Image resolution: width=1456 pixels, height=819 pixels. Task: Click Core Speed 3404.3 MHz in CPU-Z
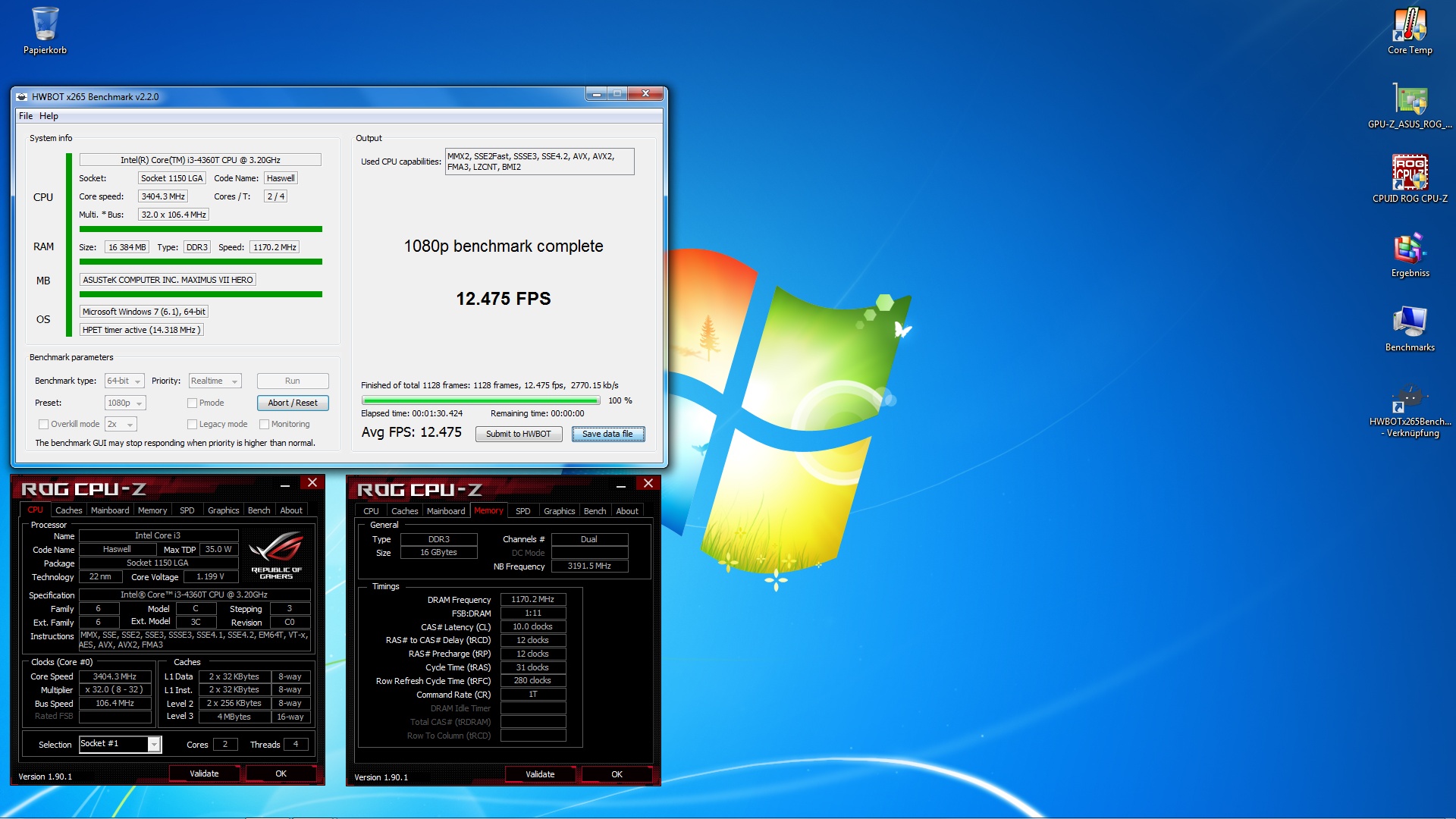(115, 676)
